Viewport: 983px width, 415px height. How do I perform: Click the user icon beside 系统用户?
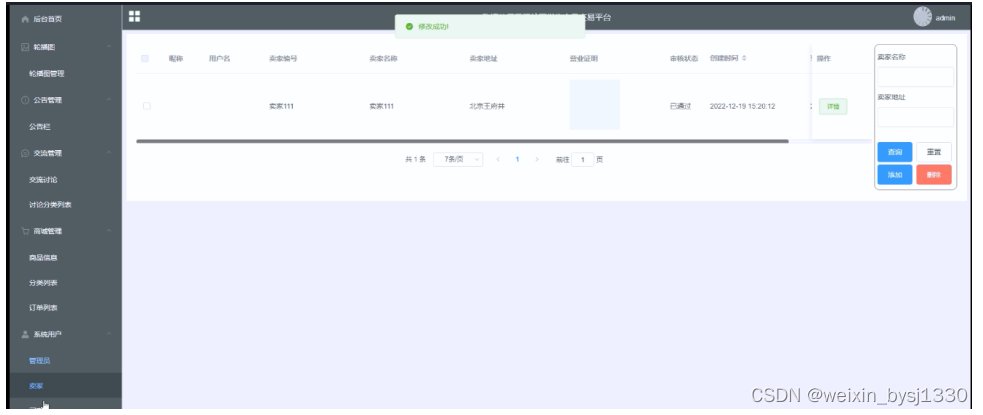(26, 334)
